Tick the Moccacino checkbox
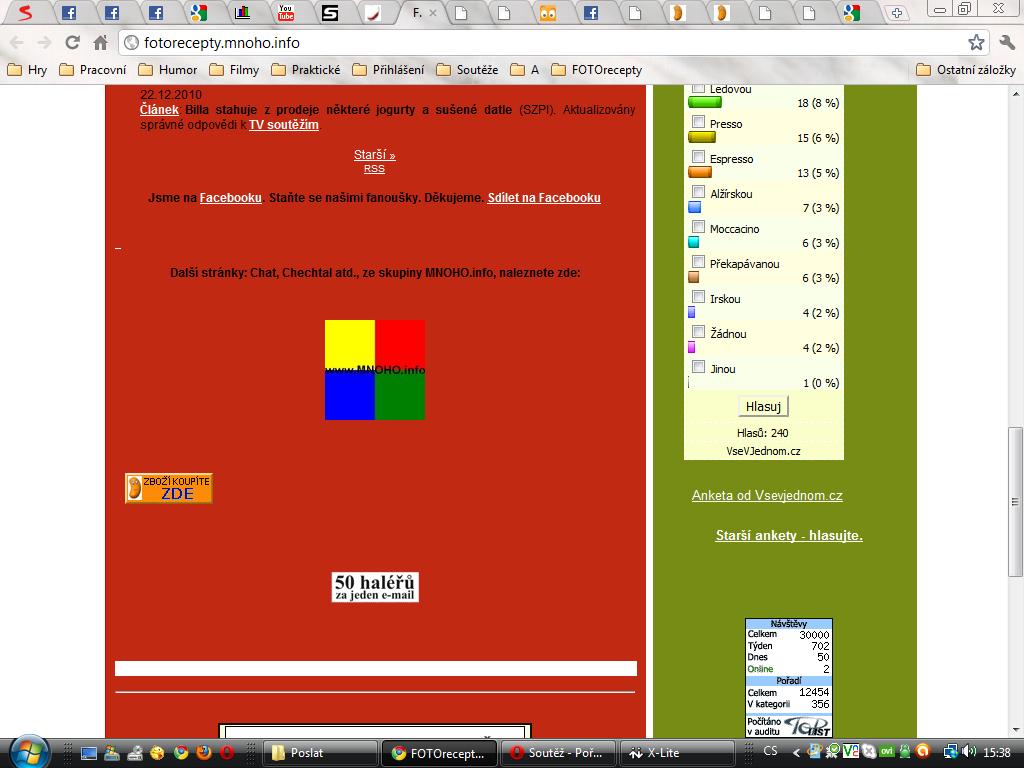Screen dimensions: 1024x768 pos(699,227)
